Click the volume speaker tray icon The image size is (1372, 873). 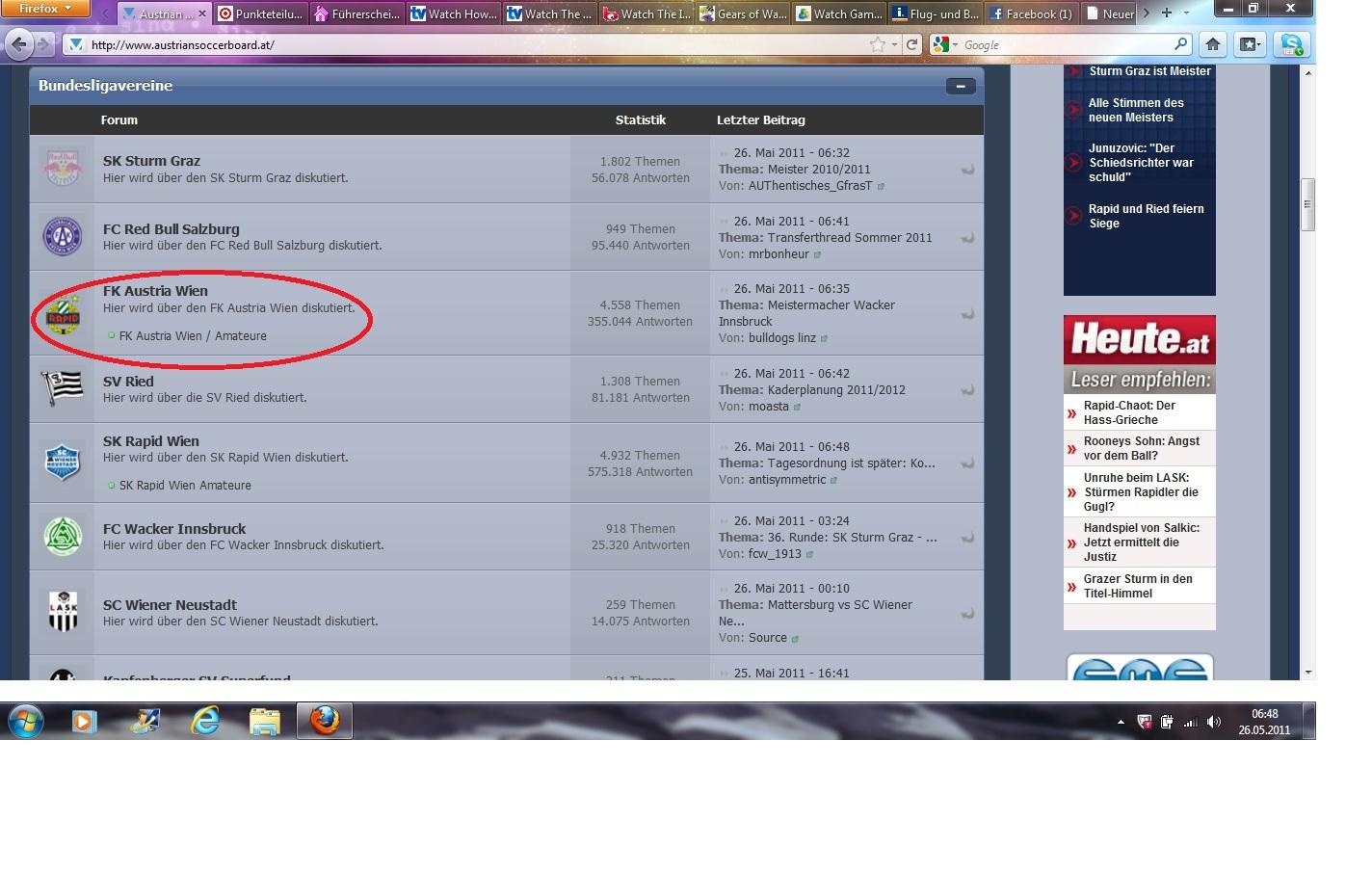click(1213, 722)
